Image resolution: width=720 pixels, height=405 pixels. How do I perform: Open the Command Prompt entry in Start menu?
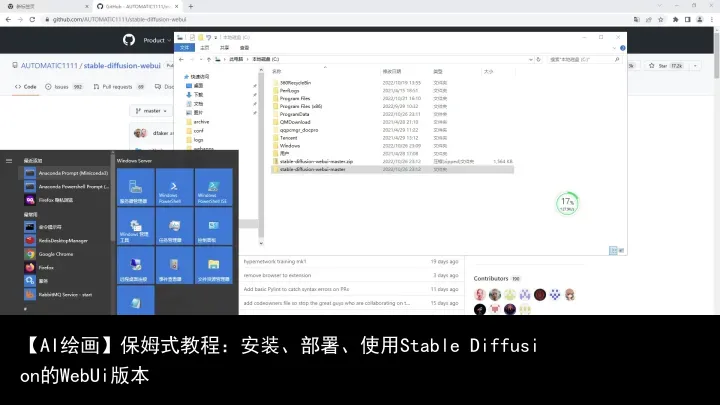click(67, 227)
